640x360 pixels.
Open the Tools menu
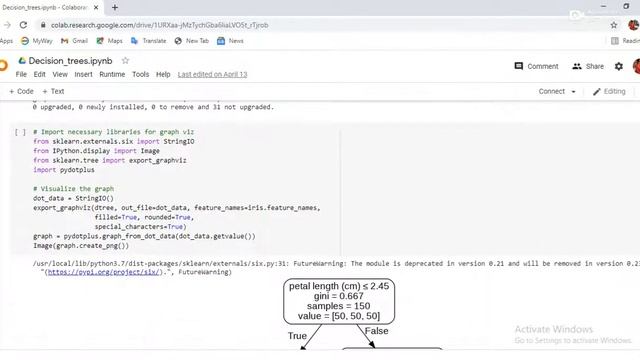140,74
